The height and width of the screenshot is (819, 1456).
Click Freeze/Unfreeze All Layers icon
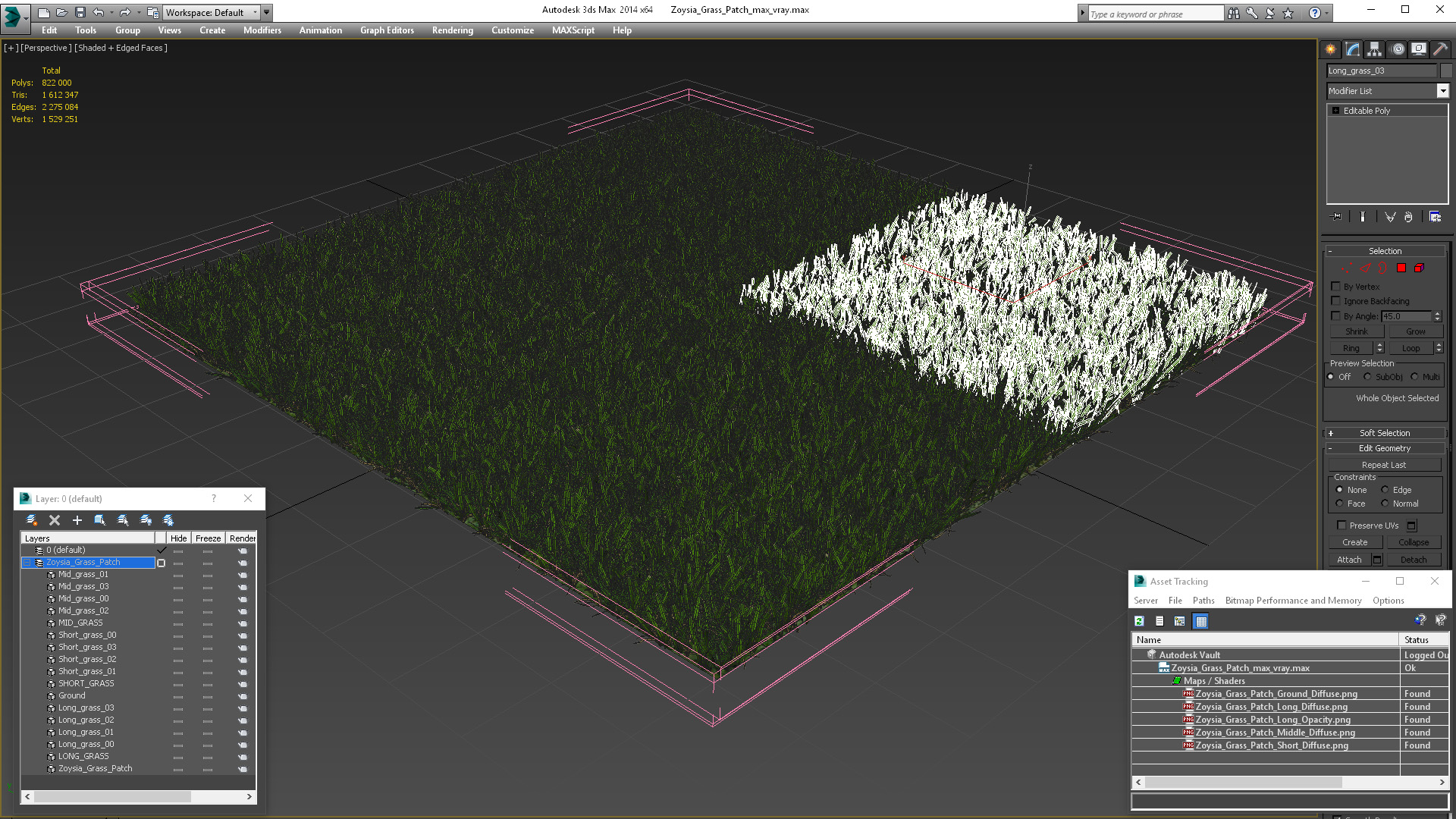[168, 520]
